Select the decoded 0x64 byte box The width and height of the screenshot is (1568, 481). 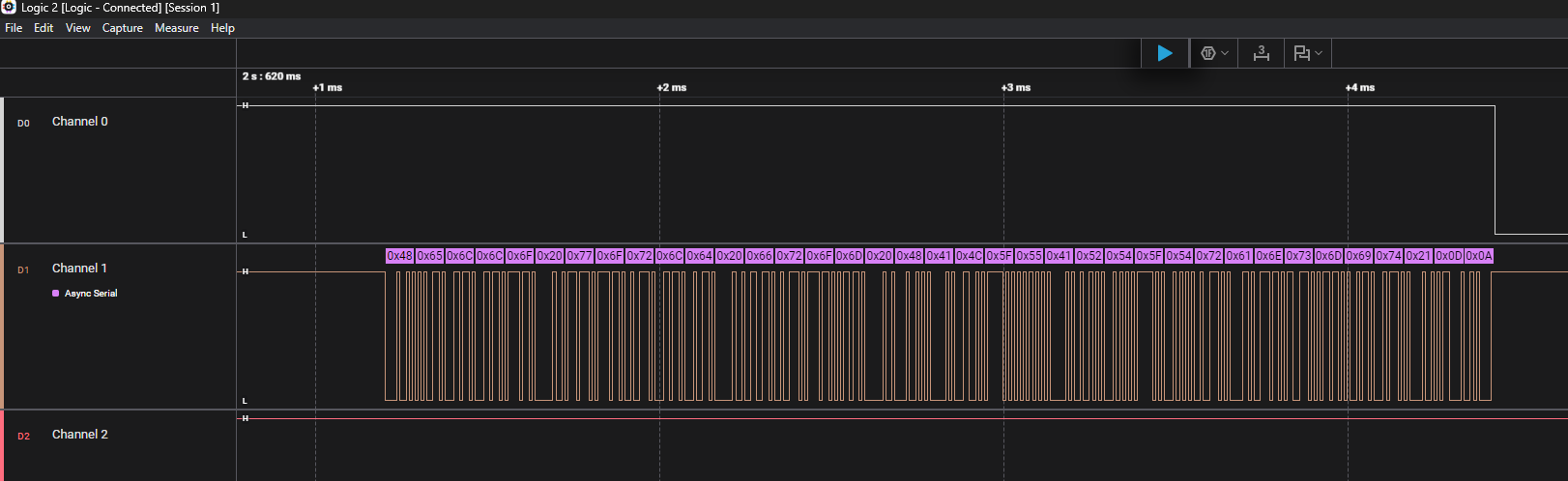700,256
